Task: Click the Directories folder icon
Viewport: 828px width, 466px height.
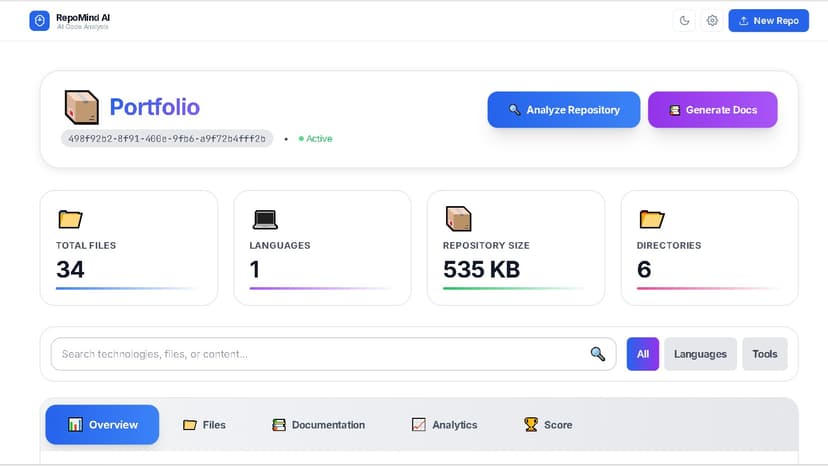Action: coord(652,219)
